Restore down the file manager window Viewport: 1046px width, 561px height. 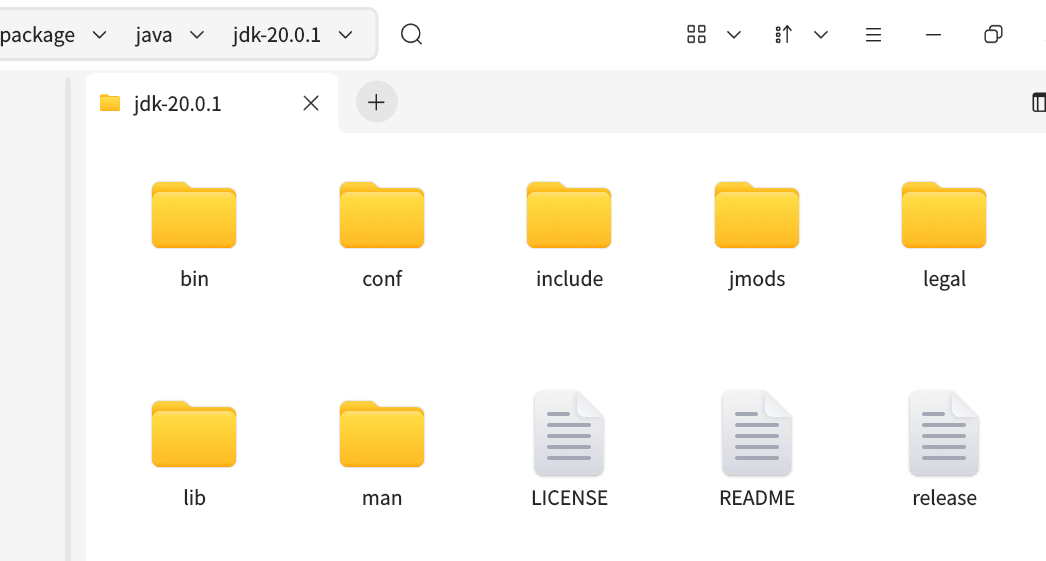(993, 34)
